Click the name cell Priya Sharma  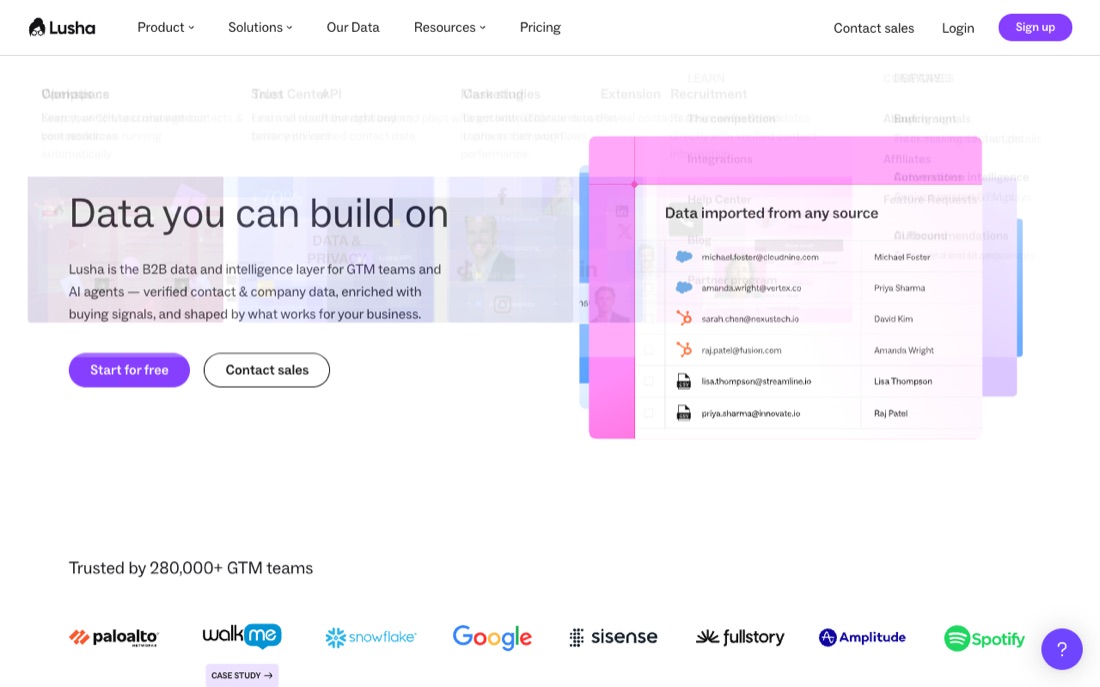pos(899,288)
